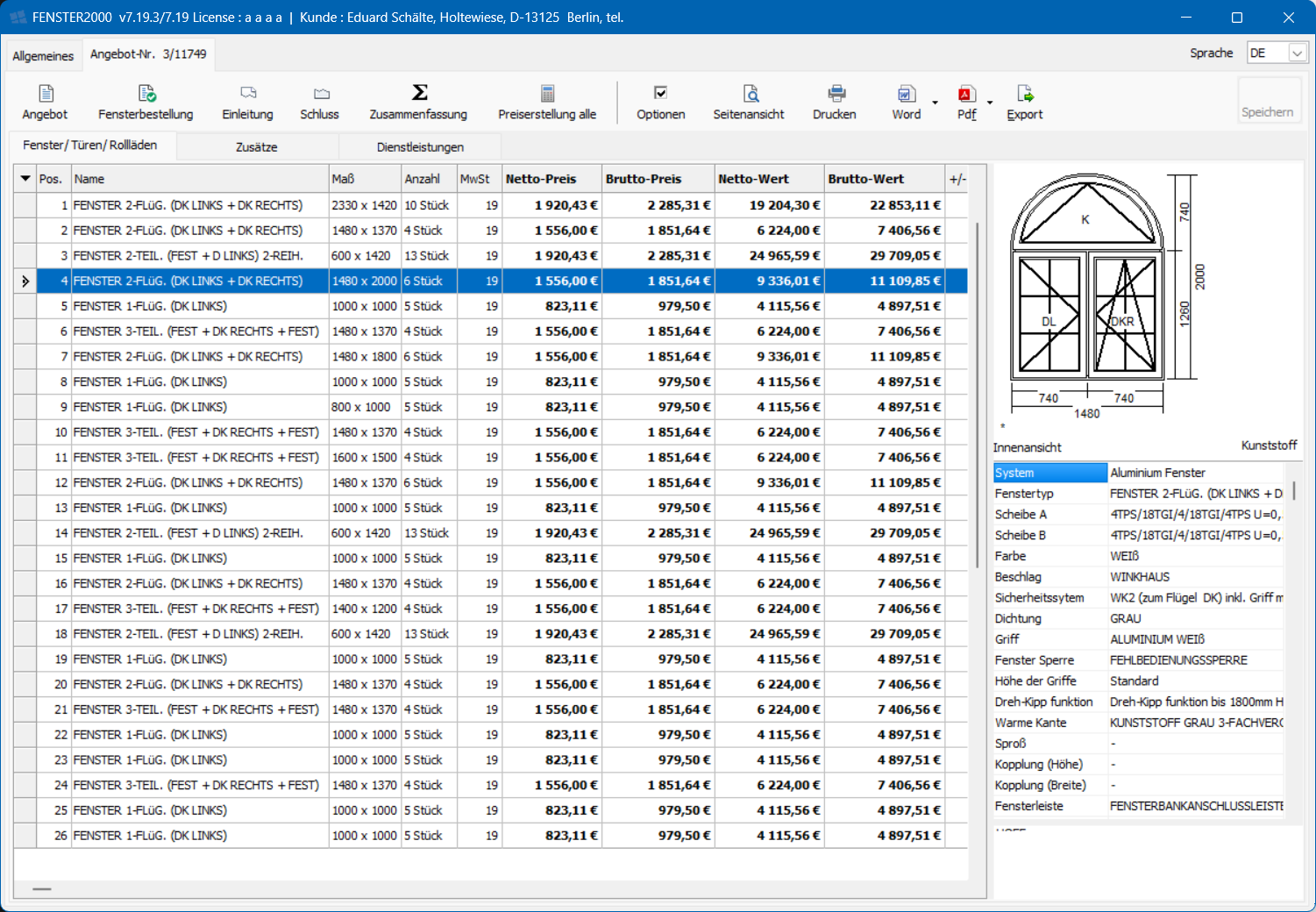
Task: Open the Optionen checkbox icon
Action: pos(661,94)
